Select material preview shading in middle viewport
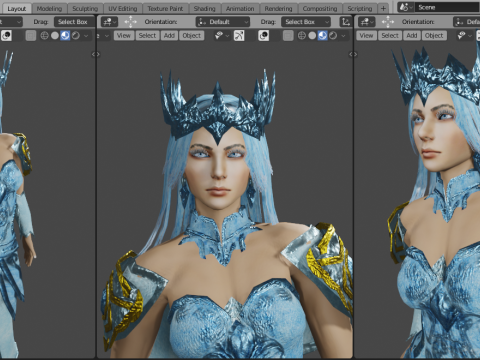 click(322, 35)
